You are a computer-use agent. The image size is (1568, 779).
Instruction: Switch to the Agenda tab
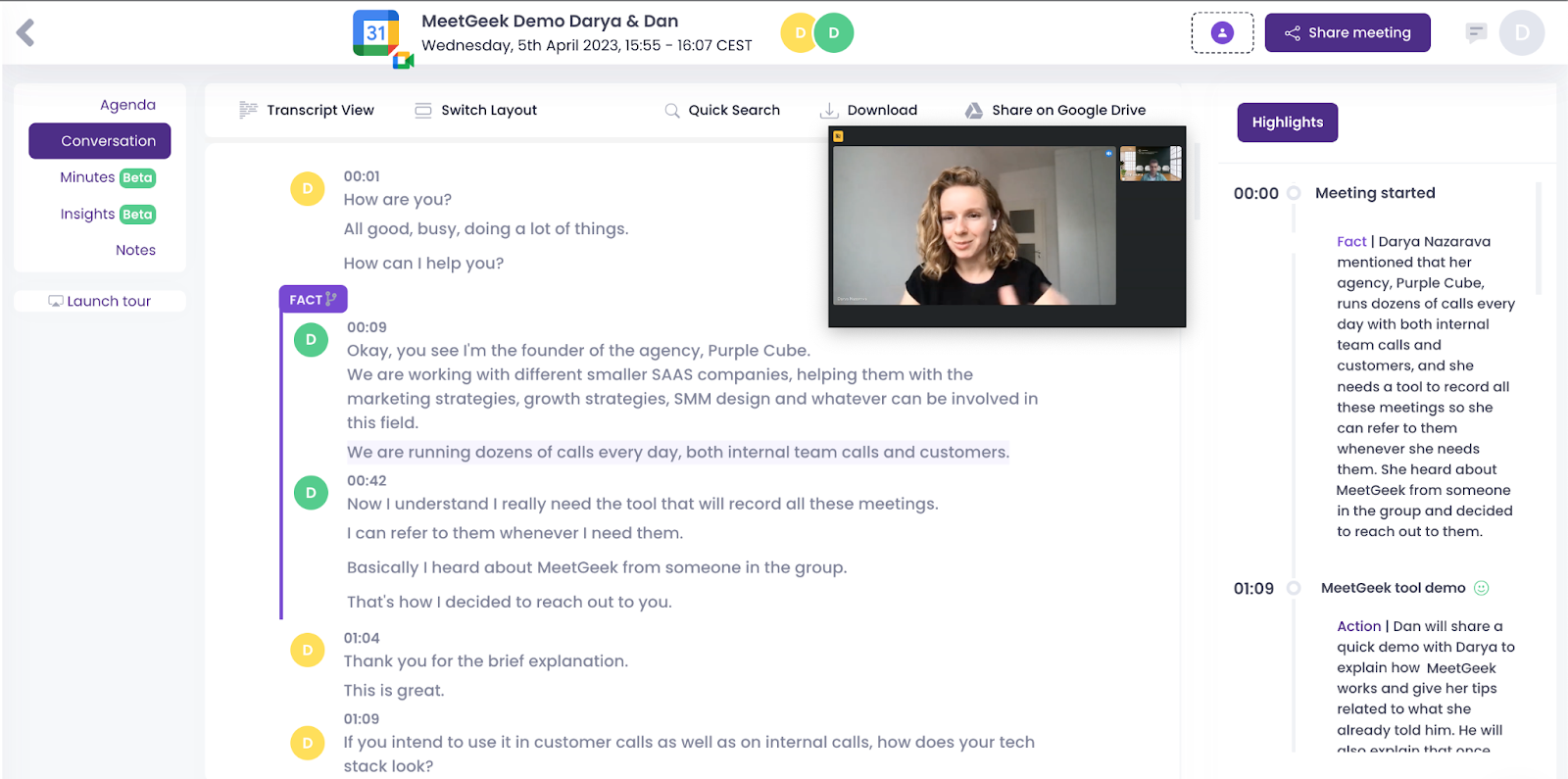[x=127, y=105]
